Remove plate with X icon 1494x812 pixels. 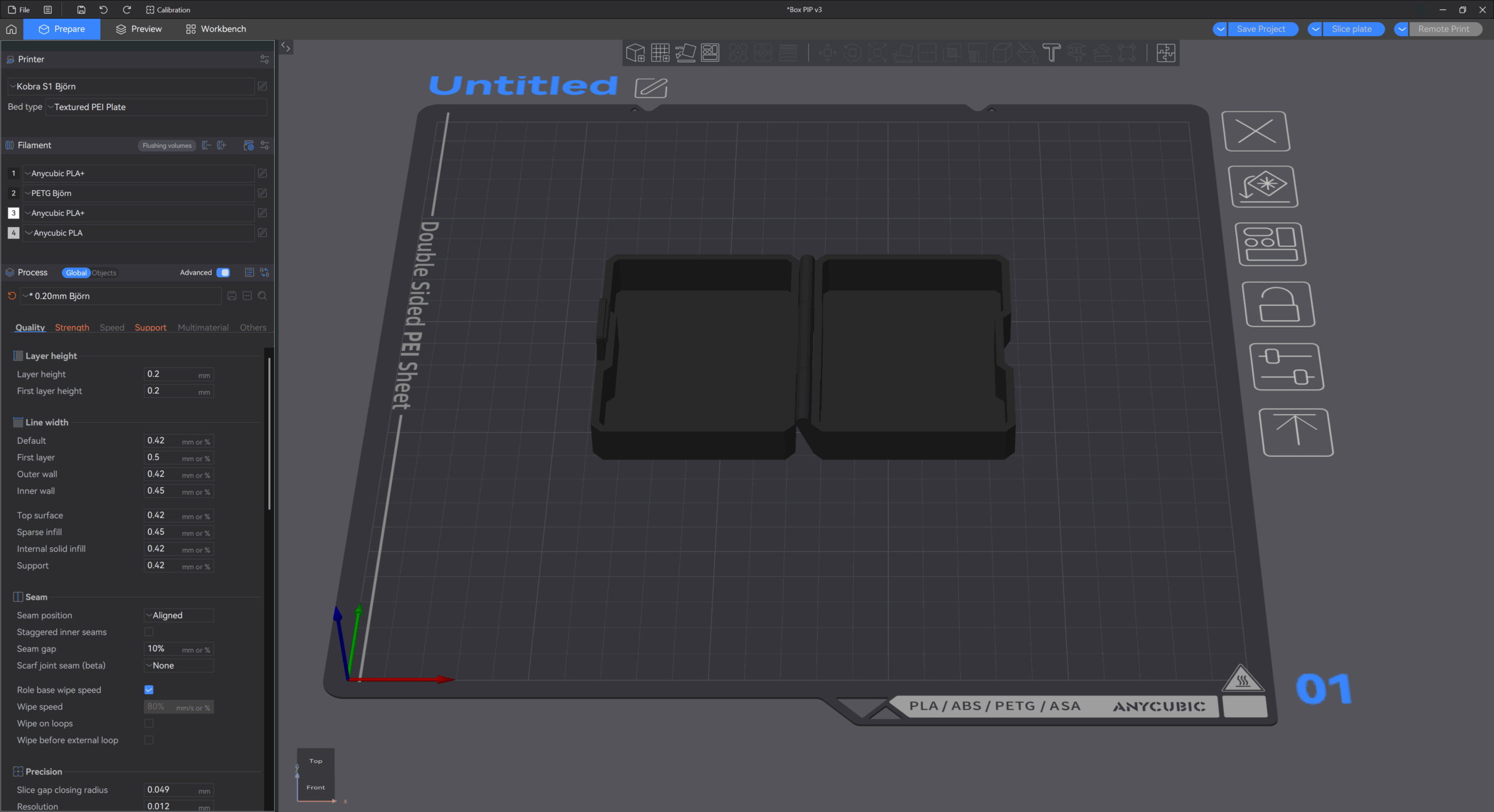click(1256, 131)
